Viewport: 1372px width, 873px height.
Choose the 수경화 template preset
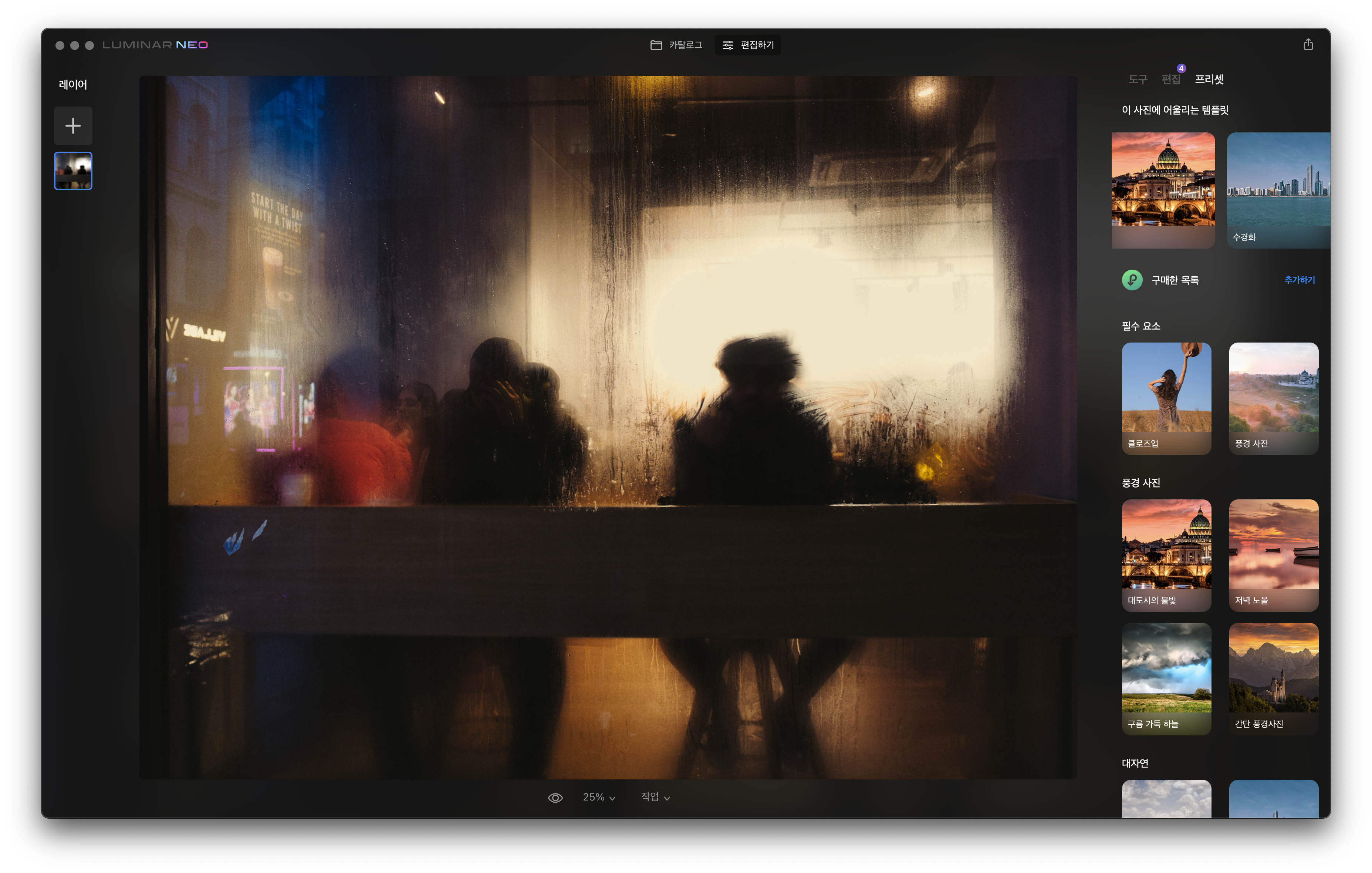click(1278, 190)
